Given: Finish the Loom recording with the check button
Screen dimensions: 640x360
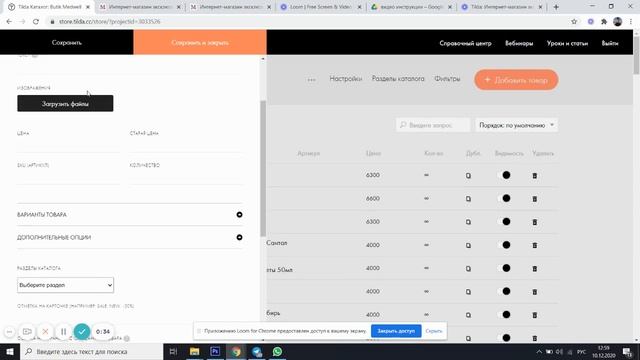Looking at the screenshot, I should pyautogui.click(x=82, y=331).
